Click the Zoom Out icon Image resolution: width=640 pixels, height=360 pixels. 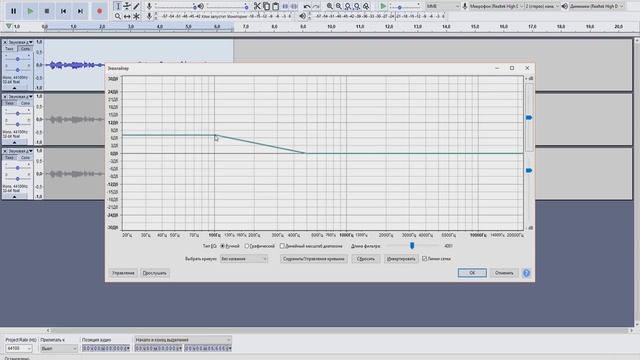[339, 6]
